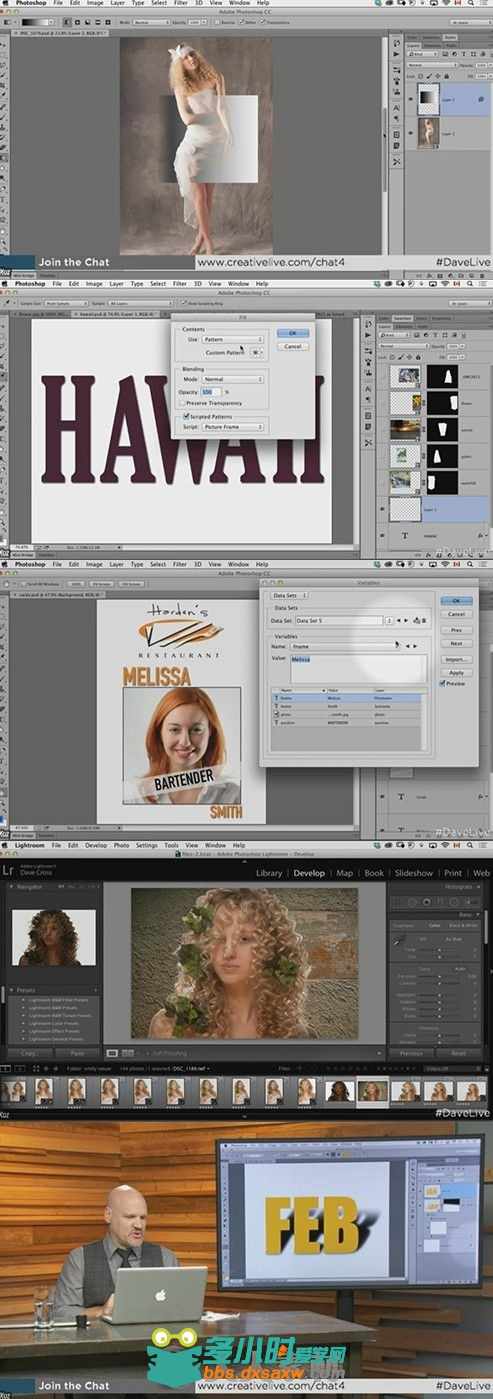Confirm the Fill dialog with OK
493x1399 pixels.
292,333
